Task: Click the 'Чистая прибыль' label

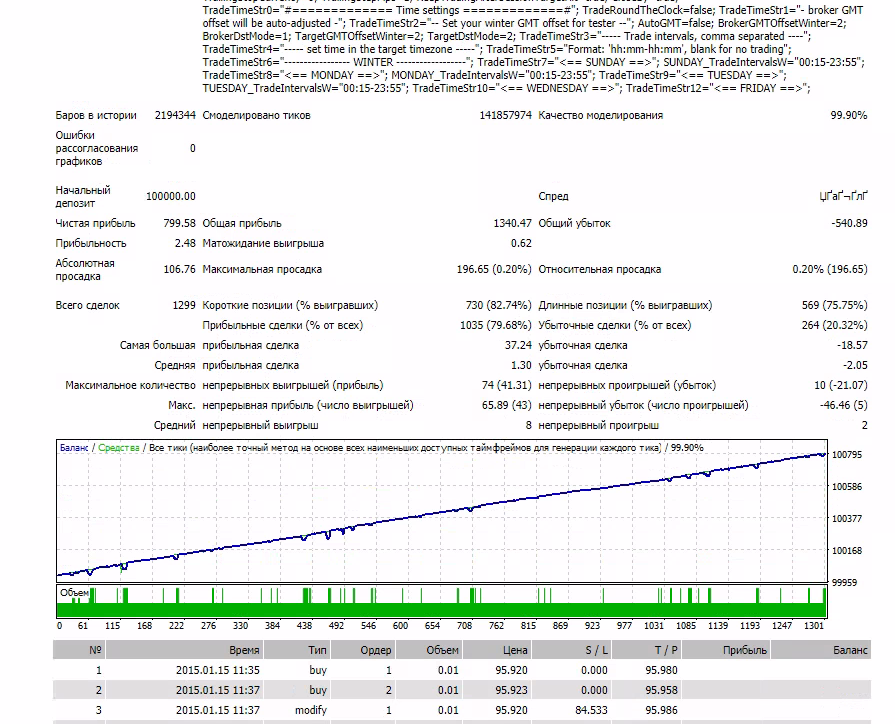Action: pos(95,223)
